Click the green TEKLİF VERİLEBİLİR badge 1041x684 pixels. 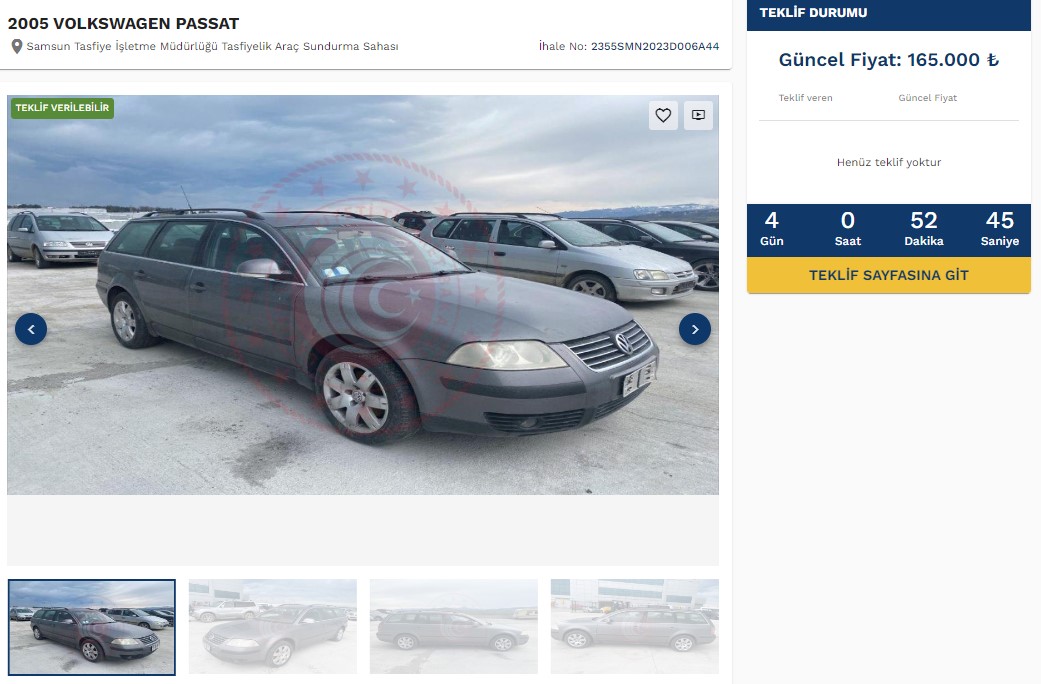point(62,108)
